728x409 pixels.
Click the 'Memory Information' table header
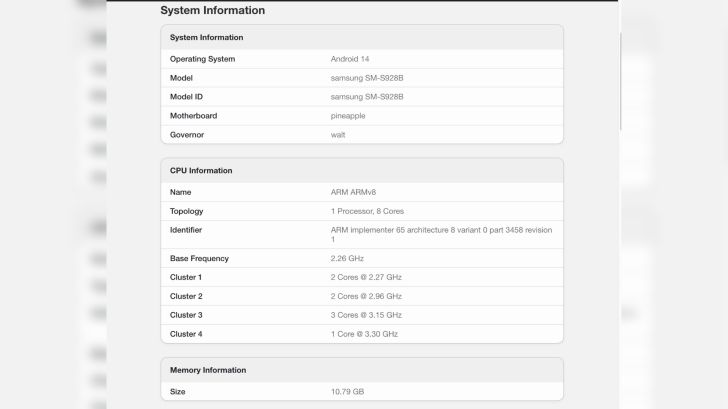pos(208,370)
